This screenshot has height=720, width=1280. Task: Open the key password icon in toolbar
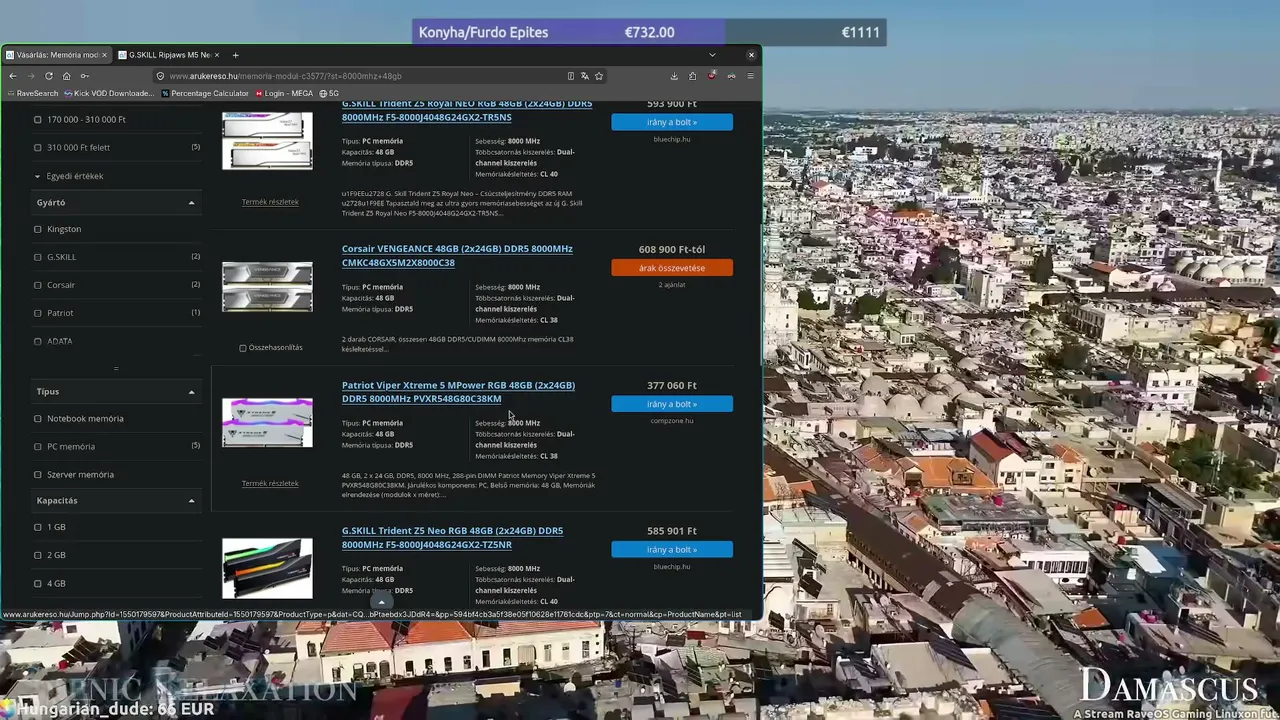(x=85, y=76)
